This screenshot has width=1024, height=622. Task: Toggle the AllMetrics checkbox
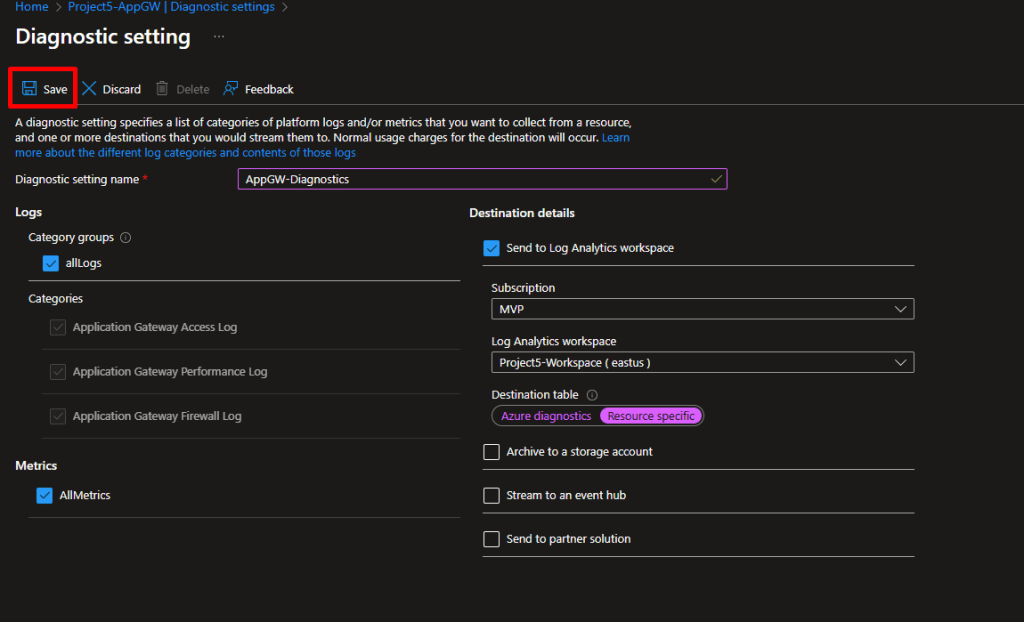pyautogui.click(x=44, y=495)
